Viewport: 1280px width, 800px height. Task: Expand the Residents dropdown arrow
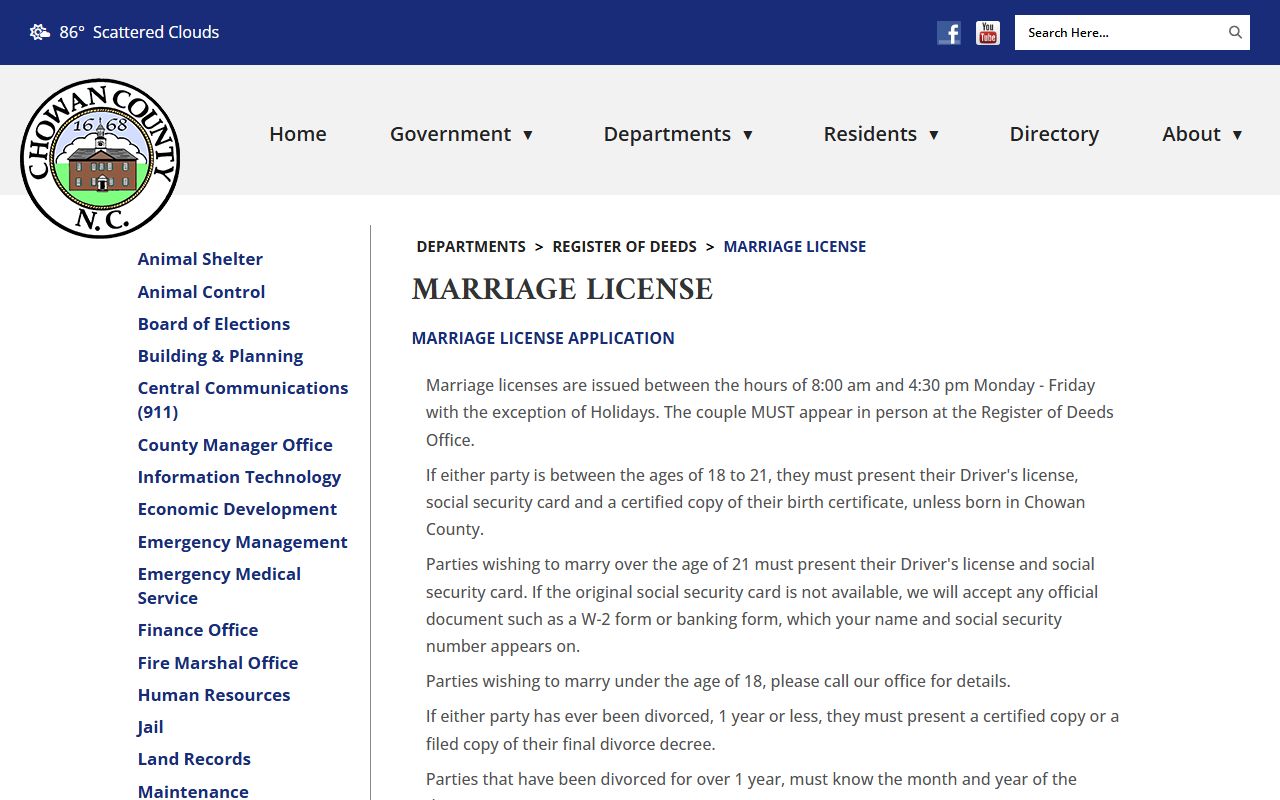pyautogui.click(x=934, y=135)
